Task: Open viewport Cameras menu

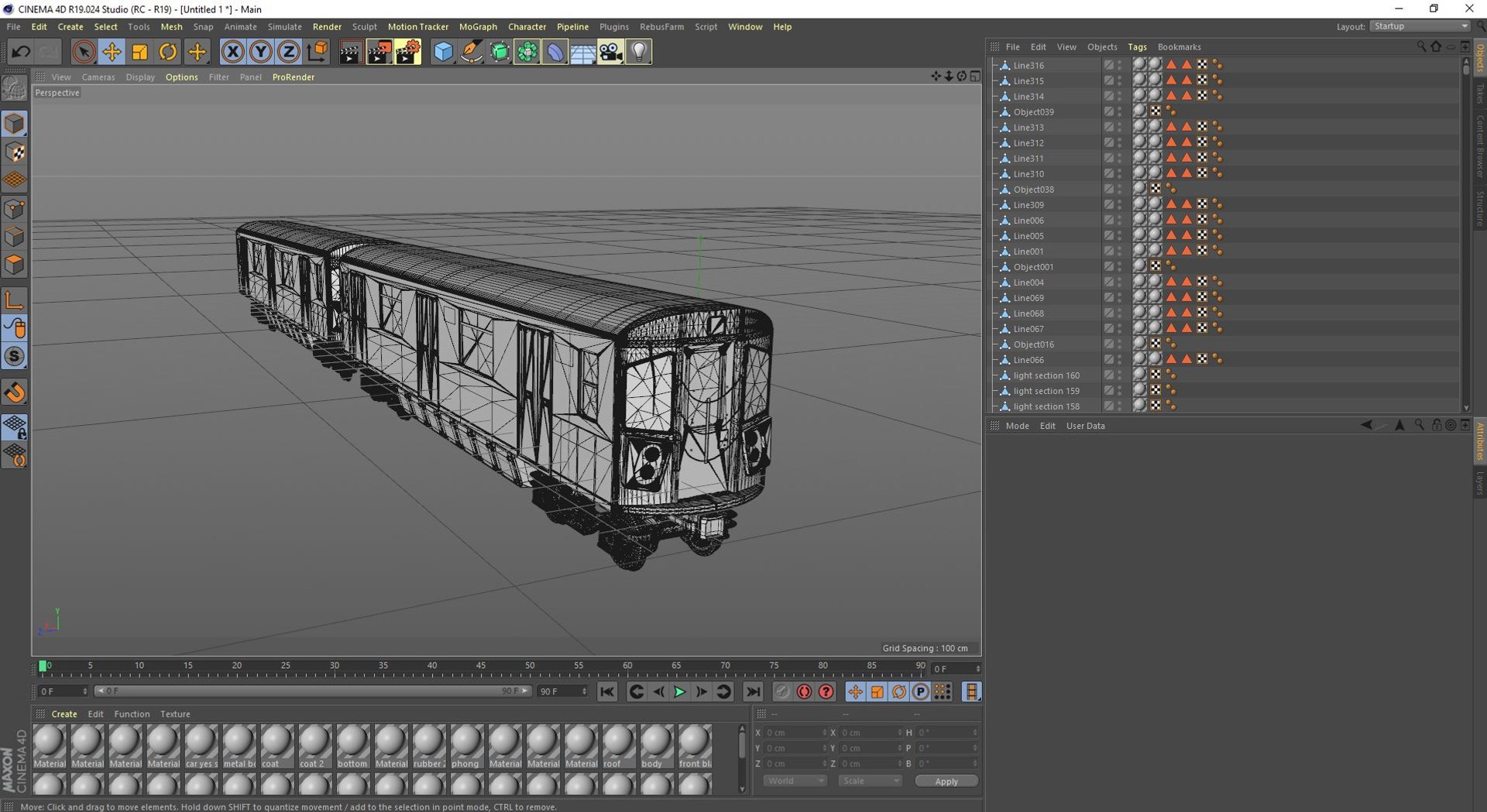Action: [x=98, y=77]
